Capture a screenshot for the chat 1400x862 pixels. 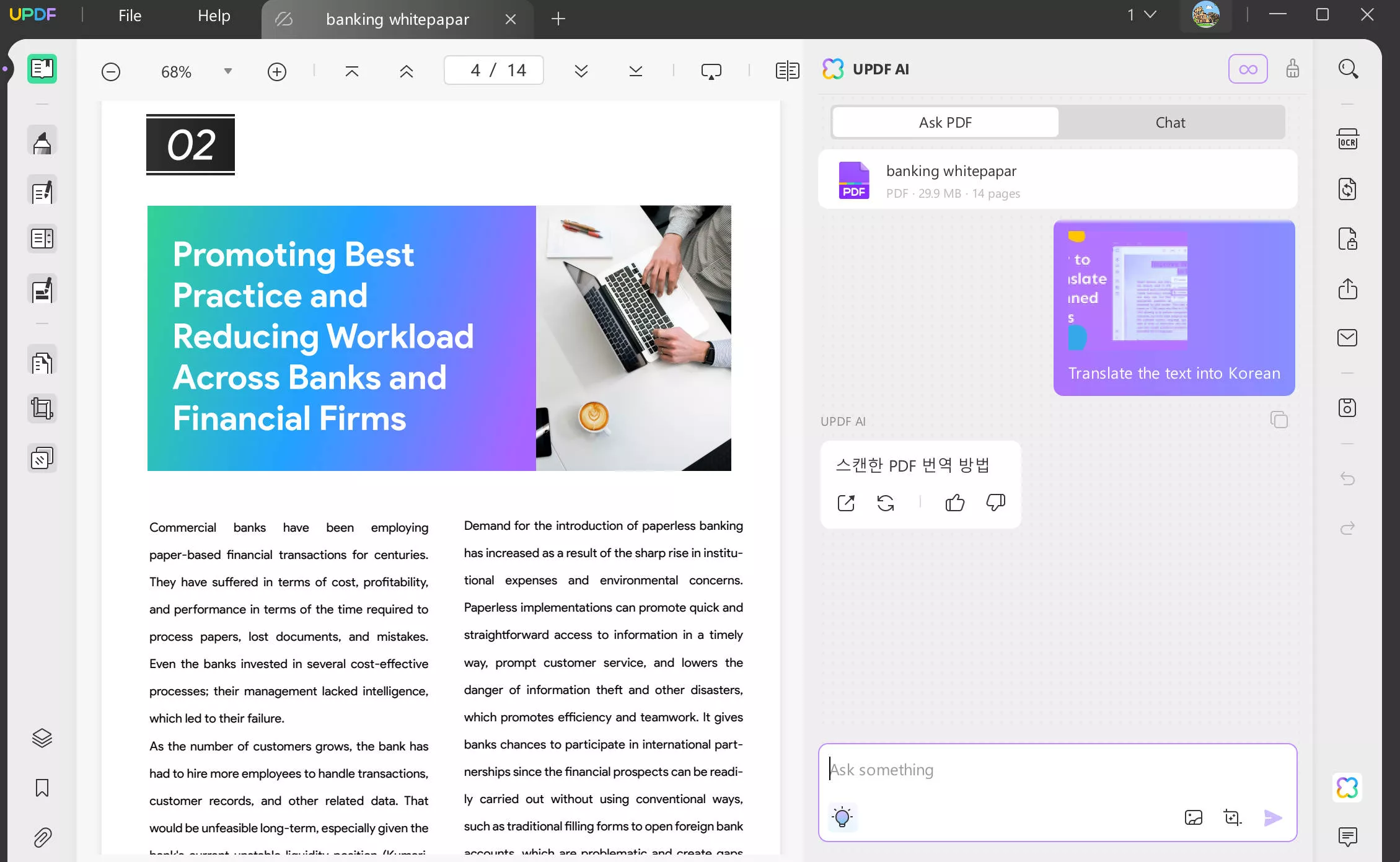click(x=1233, y=817)
